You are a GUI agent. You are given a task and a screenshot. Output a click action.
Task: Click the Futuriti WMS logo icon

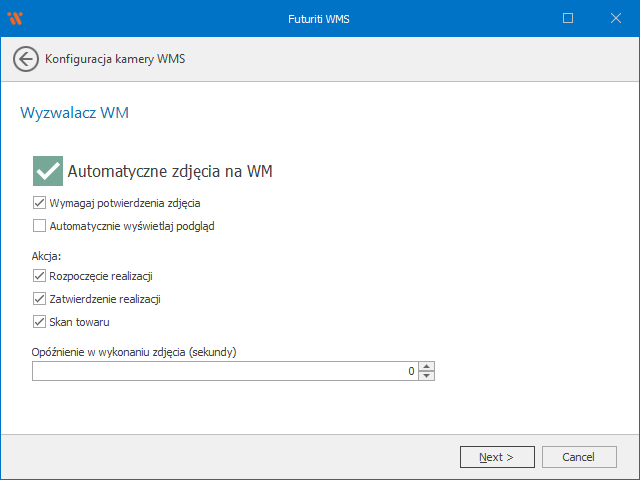click(15, 18)
